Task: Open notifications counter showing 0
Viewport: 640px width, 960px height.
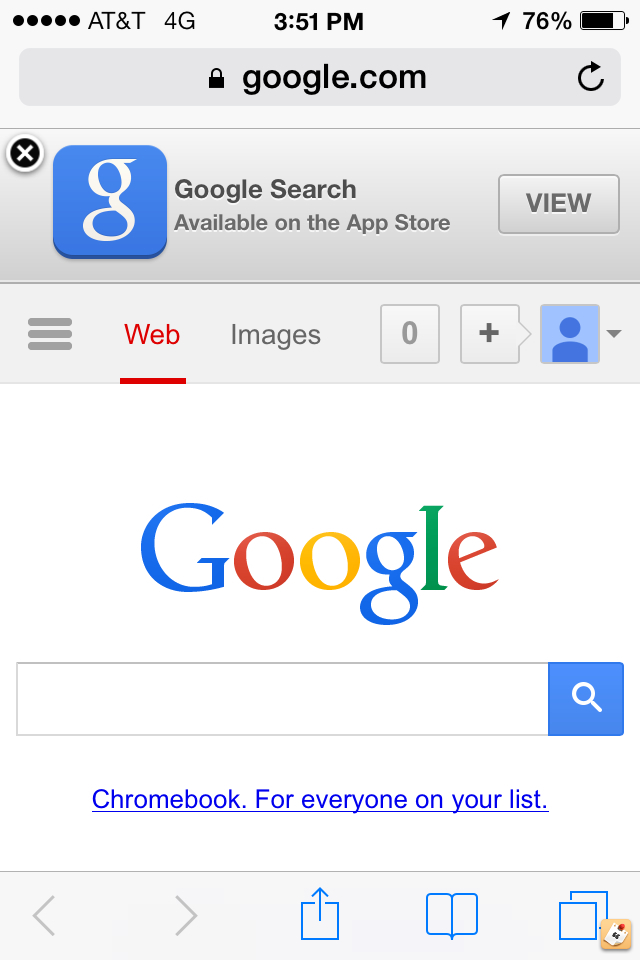Action: pyautogui.click(x=410, y=334)
